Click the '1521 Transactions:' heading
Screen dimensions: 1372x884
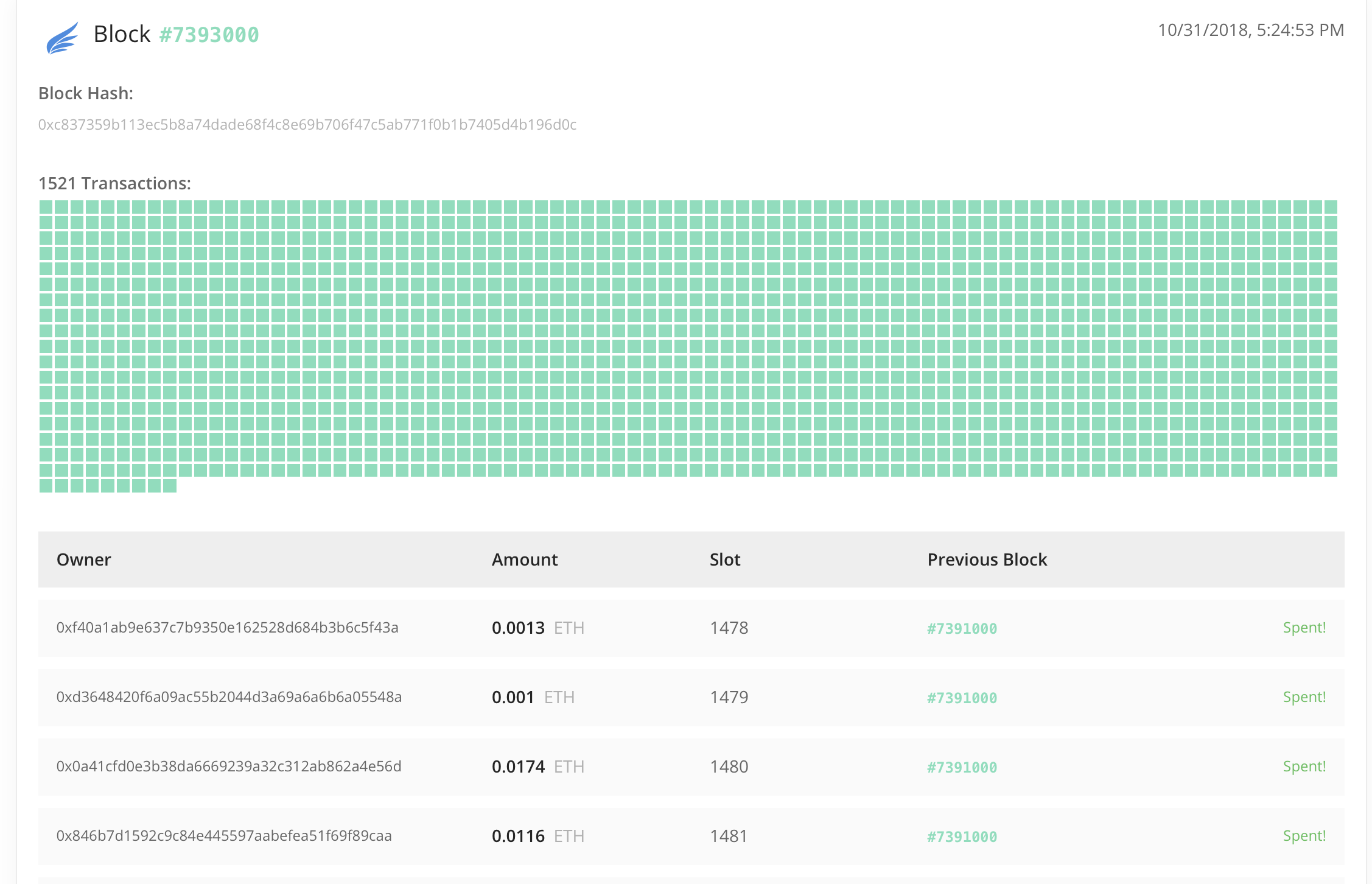(114, 183)
